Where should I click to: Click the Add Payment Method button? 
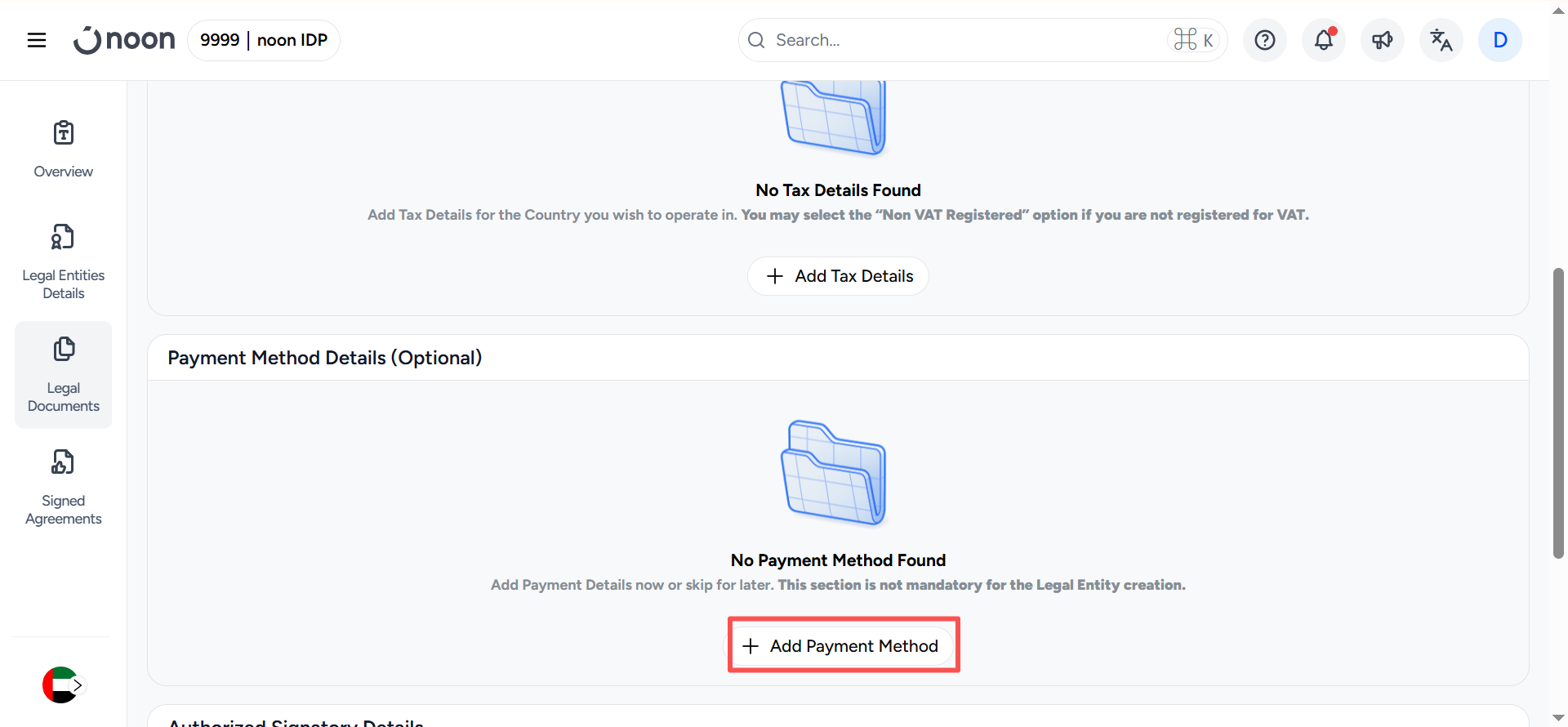[x=841, y=646]
